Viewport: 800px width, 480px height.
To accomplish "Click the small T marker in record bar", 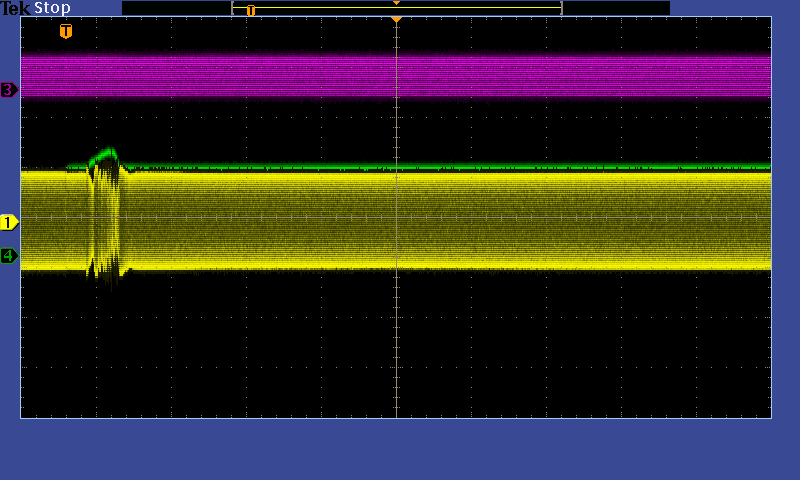I will [x=251, y=11].
